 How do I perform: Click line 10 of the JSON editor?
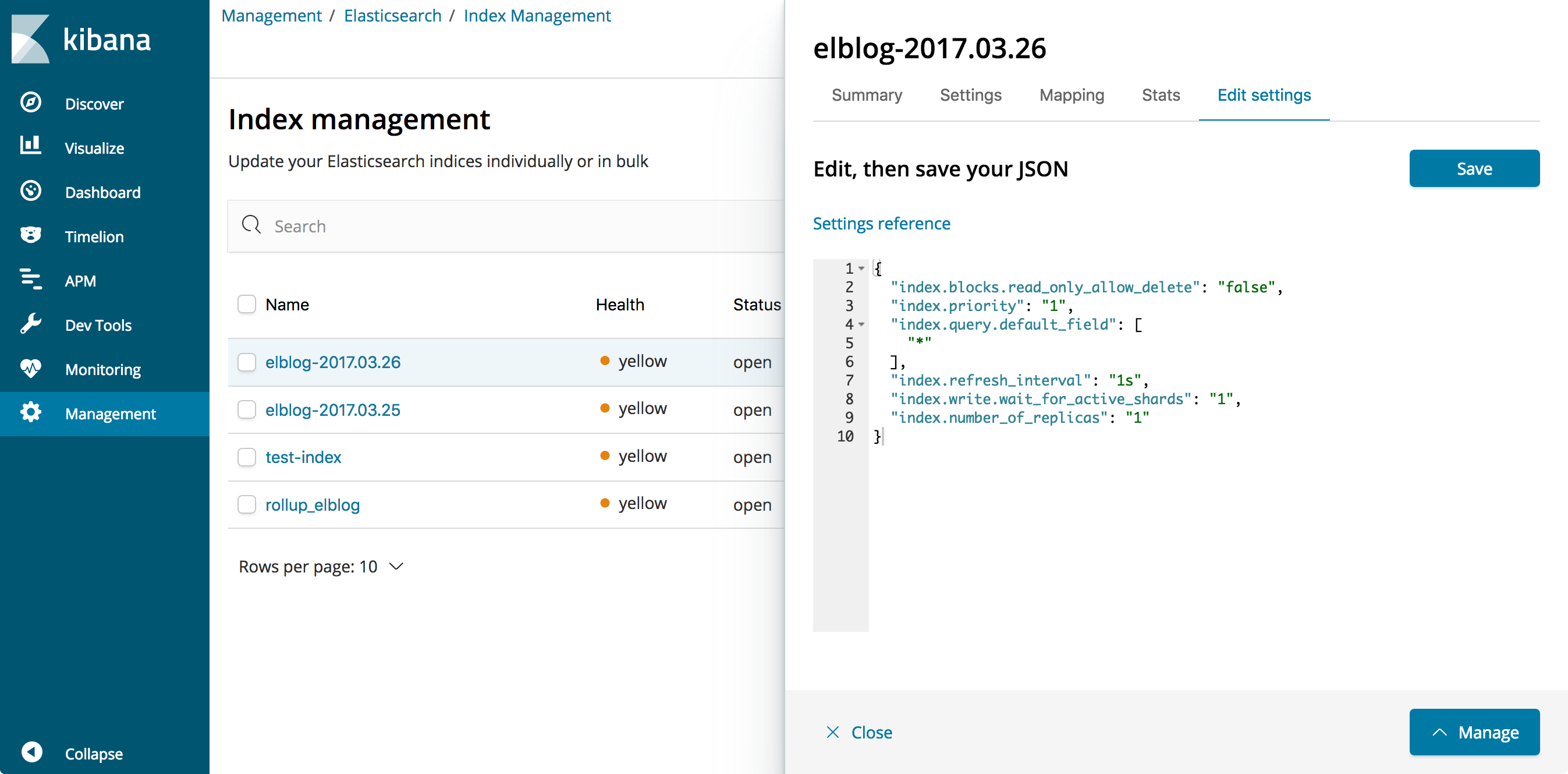click(x=877, y=436)
